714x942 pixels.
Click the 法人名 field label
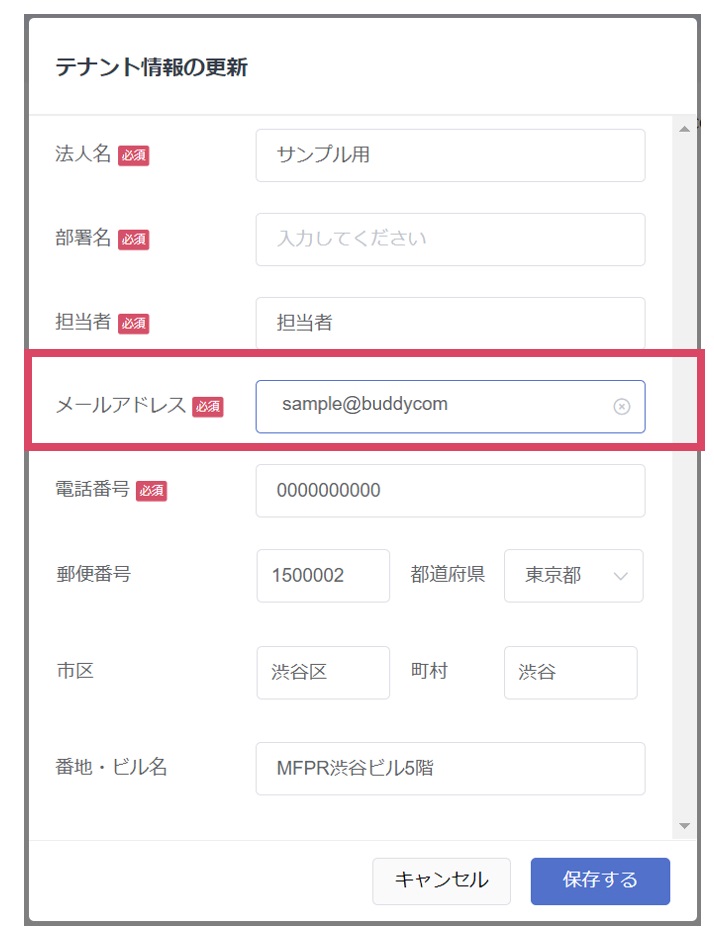click(83, 154)
